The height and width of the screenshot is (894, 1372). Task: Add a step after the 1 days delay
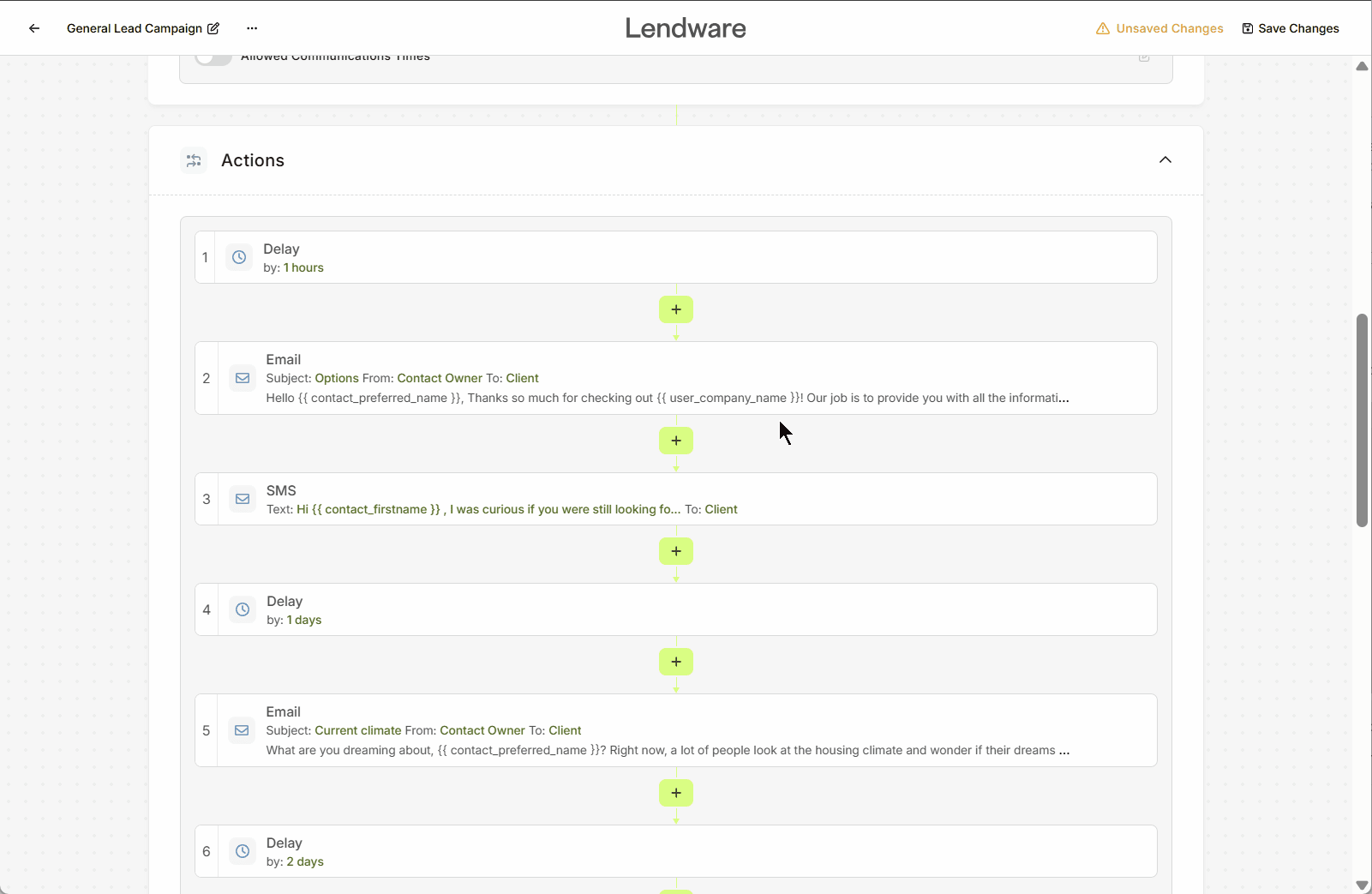coord(676,662)
